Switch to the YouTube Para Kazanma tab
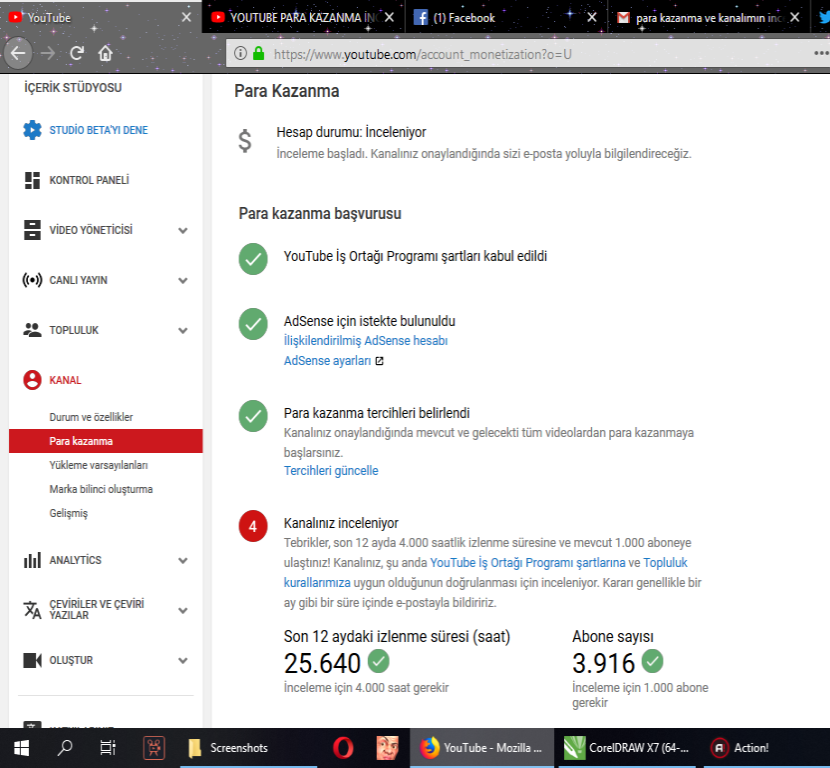 pyautogui.click(x=303, y=17)
